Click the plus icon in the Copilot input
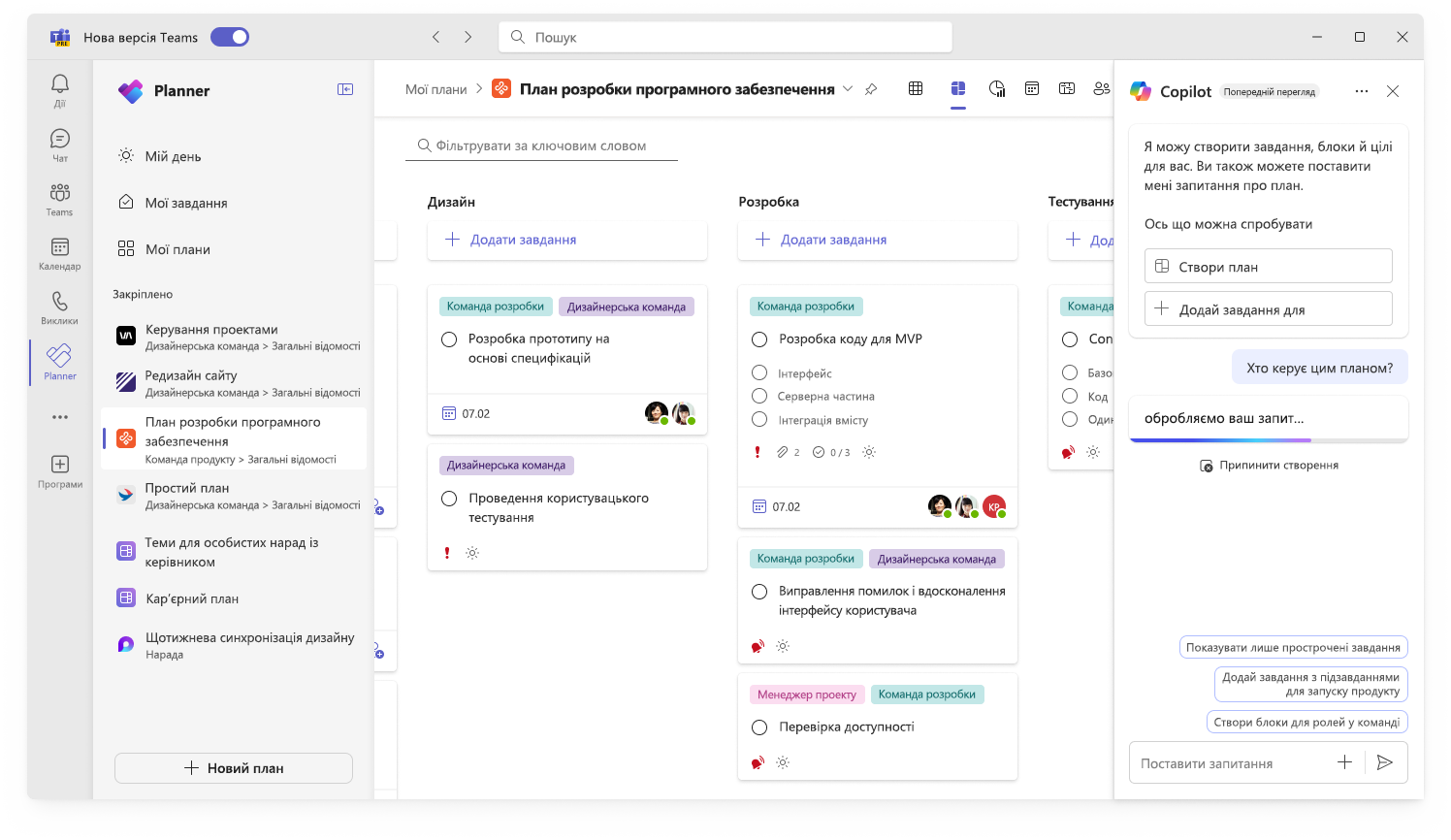Screen dimensions: 1451x840 click(x=1344, y=762)
